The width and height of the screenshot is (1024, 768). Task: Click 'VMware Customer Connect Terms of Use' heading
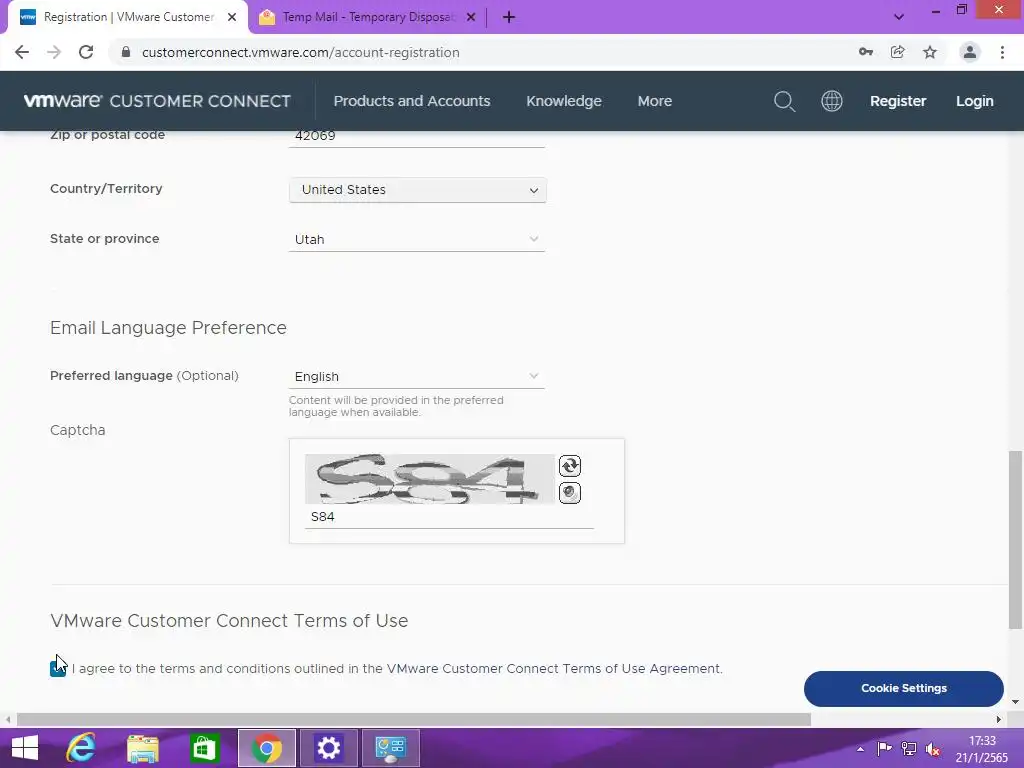[229, 621]
